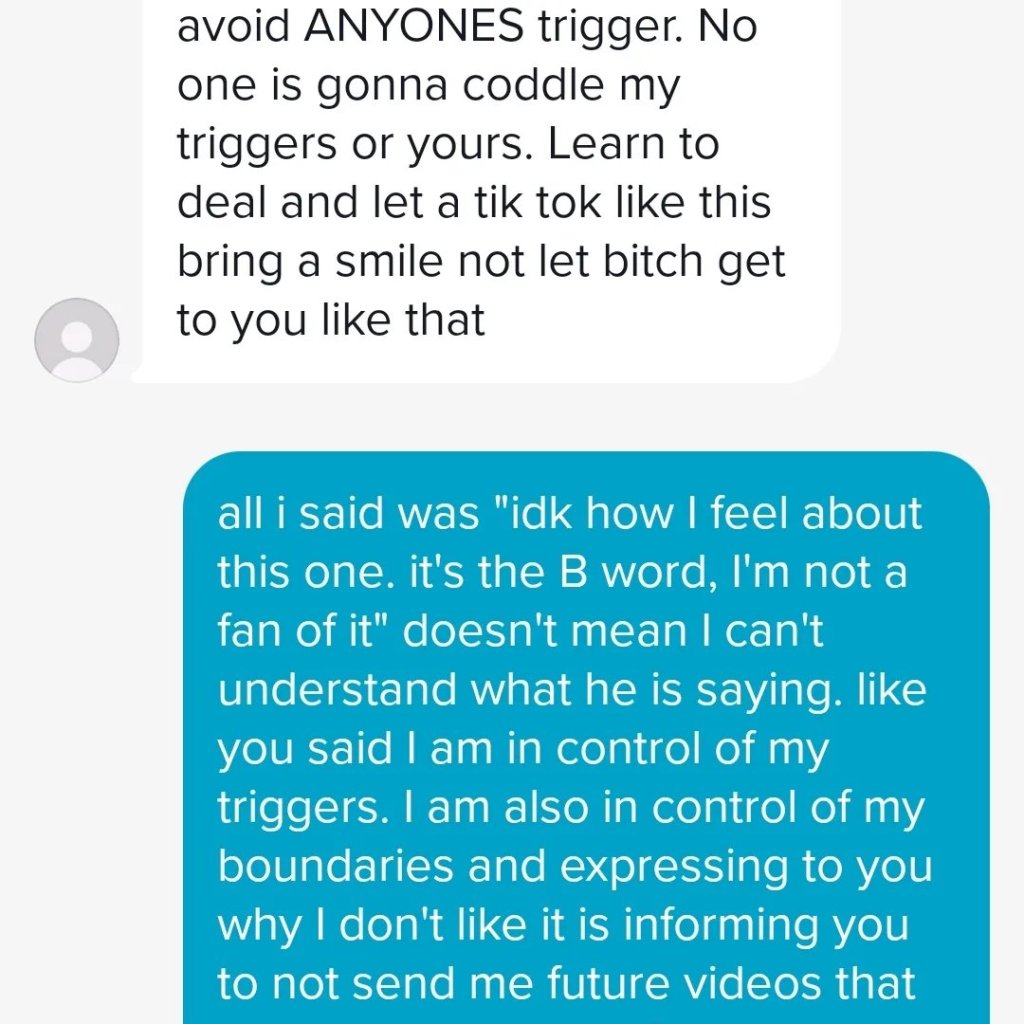Tap the line "why I don't like it is informing you"
The width and height of the screenshot is (1024, 1024).
tap(563, 927)
